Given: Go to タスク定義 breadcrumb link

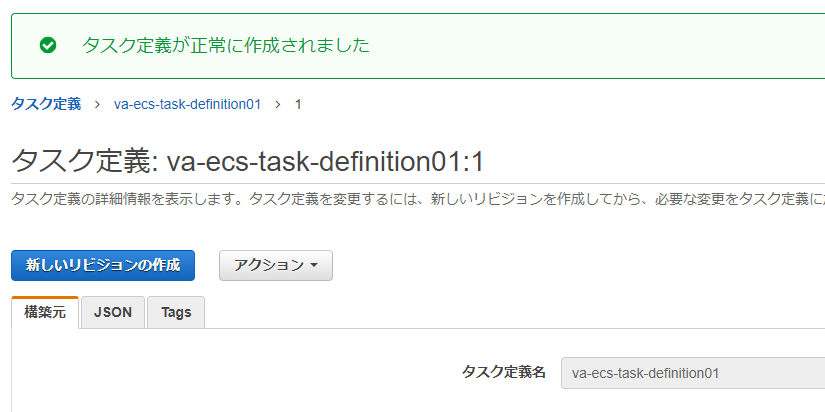Looking at the screenshot, I should (x=46, y=104).
